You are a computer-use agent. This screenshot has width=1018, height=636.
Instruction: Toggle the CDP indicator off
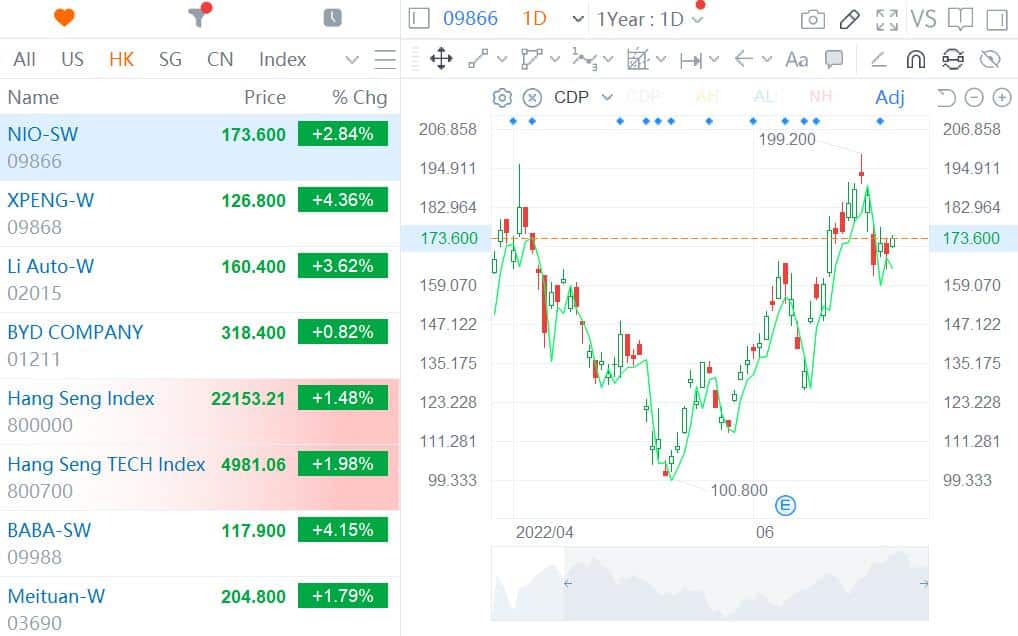tap(530, 97)
